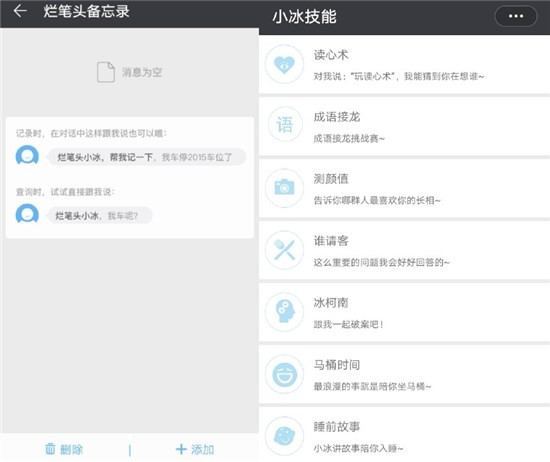Tap the trash icon next to 删除

[50, 449]
